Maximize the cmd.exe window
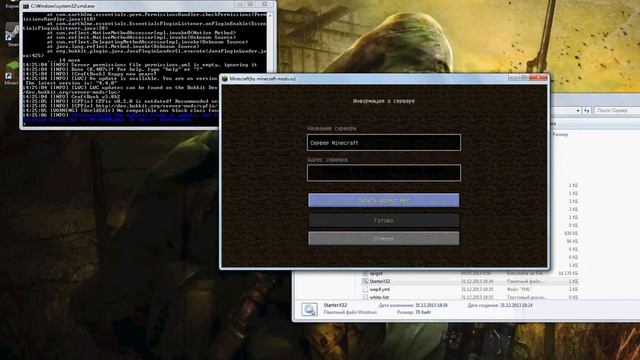Viewport: 640px width, 360px height. click(251, 4)
